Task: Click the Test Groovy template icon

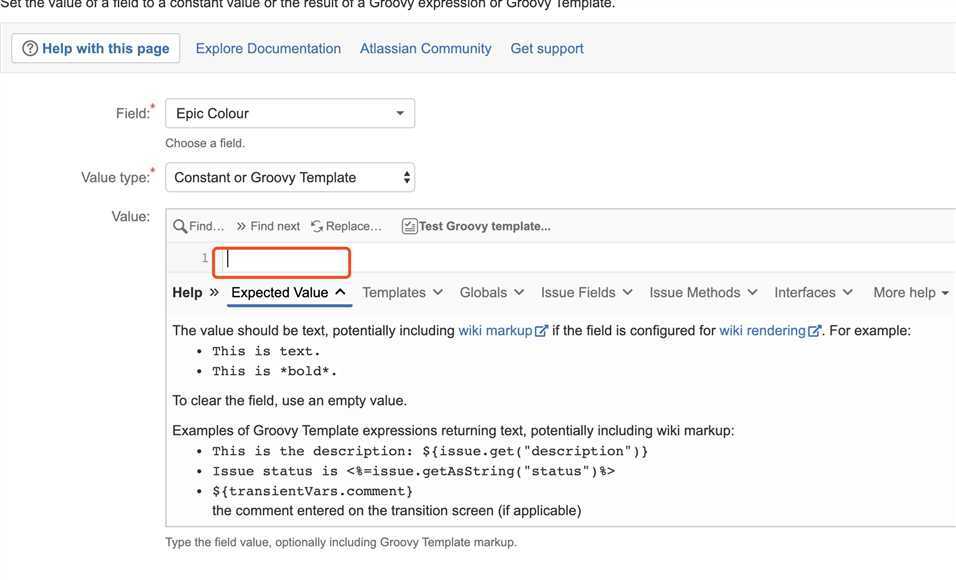Action: click(x=409, y=226)
